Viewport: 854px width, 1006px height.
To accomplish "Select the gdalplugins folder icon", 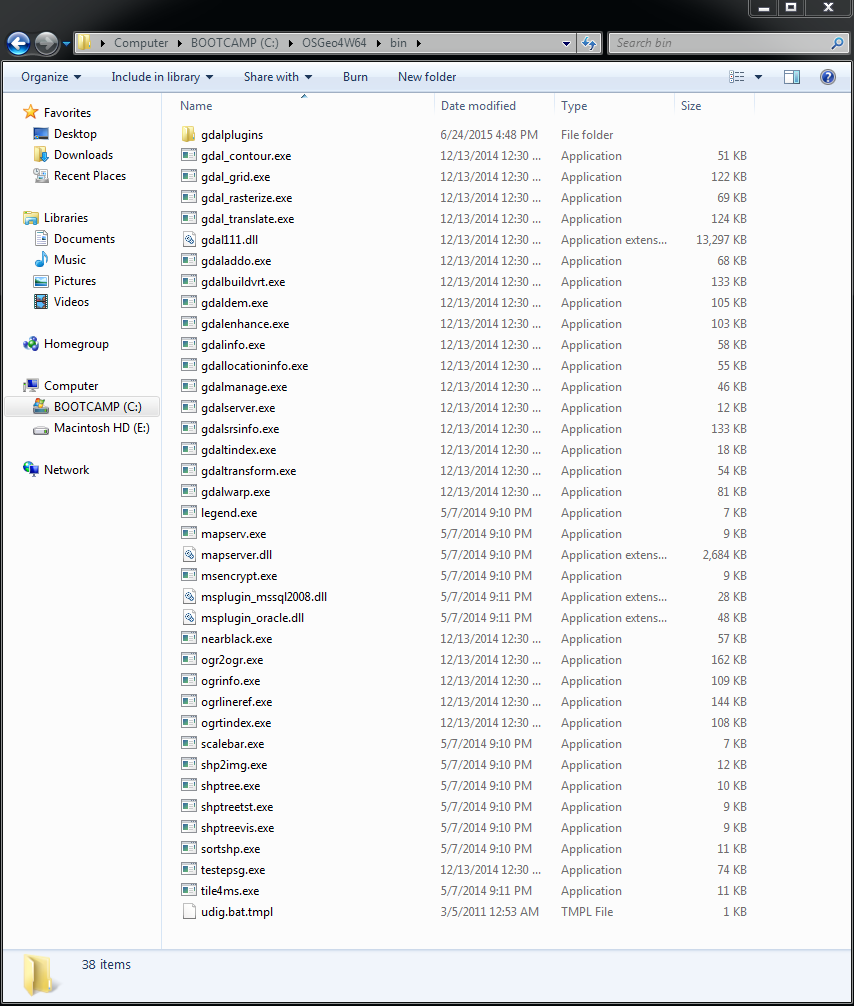I will click(189, 135).
